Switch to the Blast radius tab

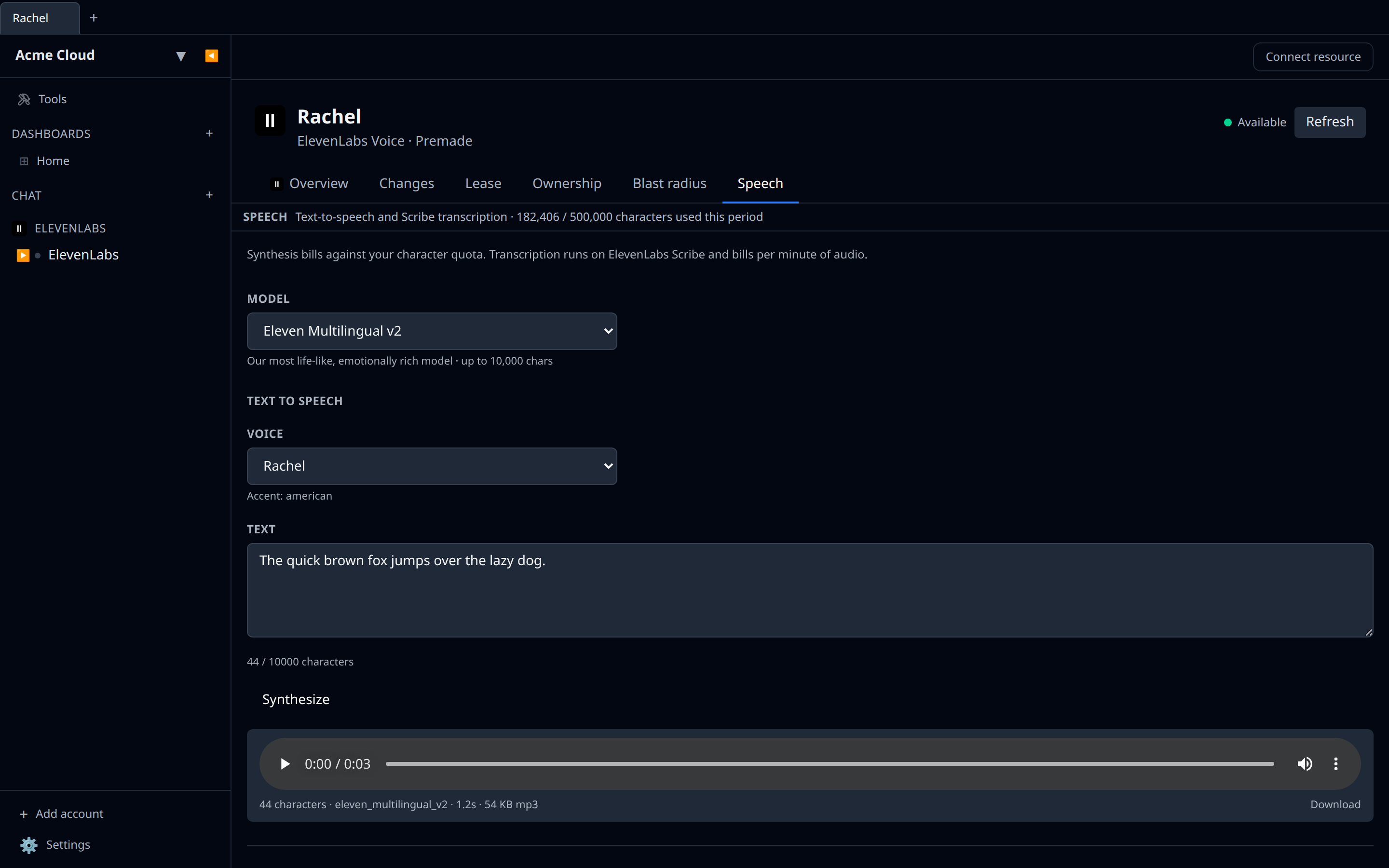click(x=669, y=184)
